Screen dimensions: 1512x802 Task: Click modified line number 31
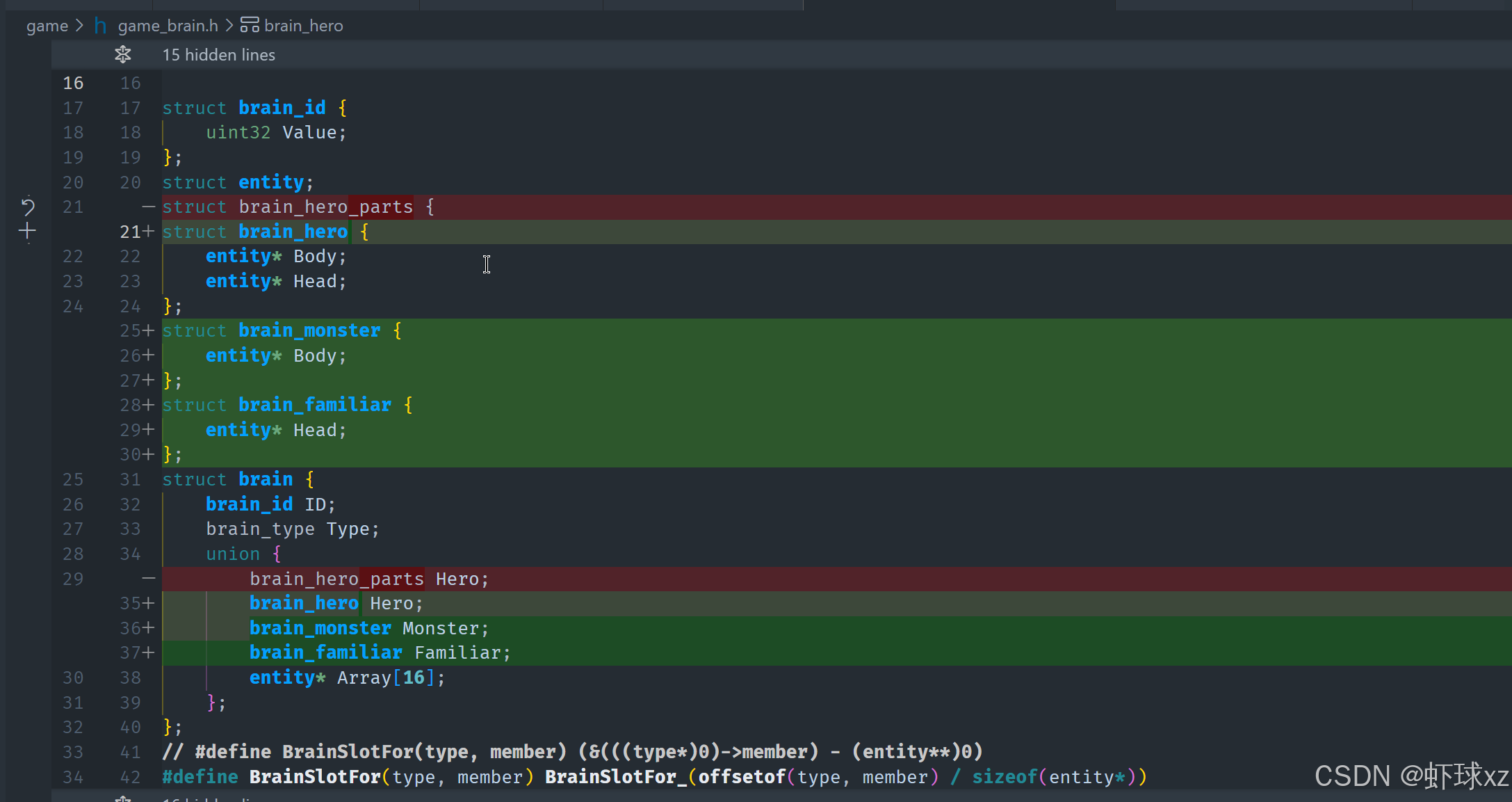[x=130, y=479]
